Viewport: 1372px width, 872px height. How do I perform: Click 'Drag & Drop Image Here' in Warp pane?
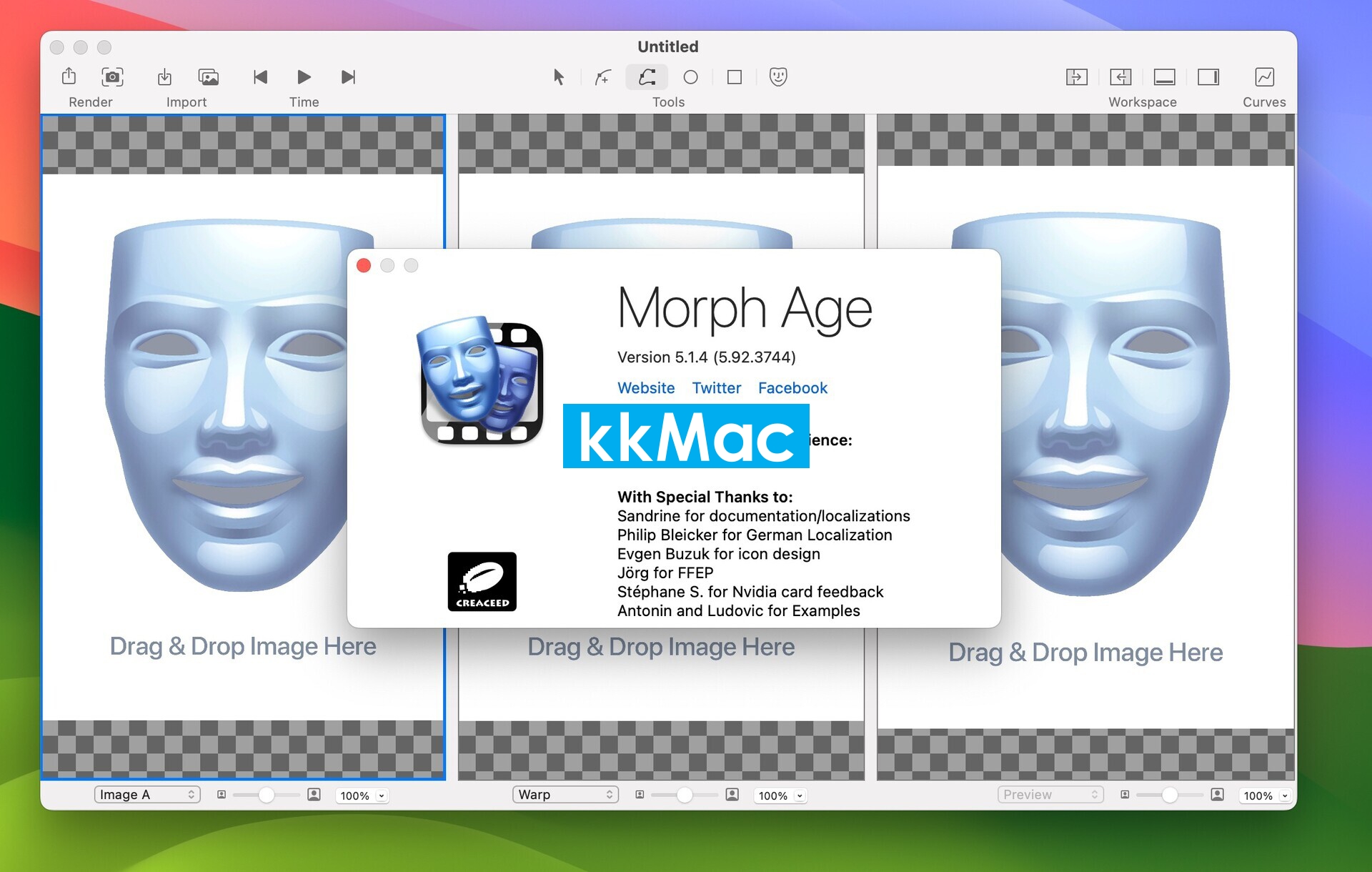(x=661, y=647)
